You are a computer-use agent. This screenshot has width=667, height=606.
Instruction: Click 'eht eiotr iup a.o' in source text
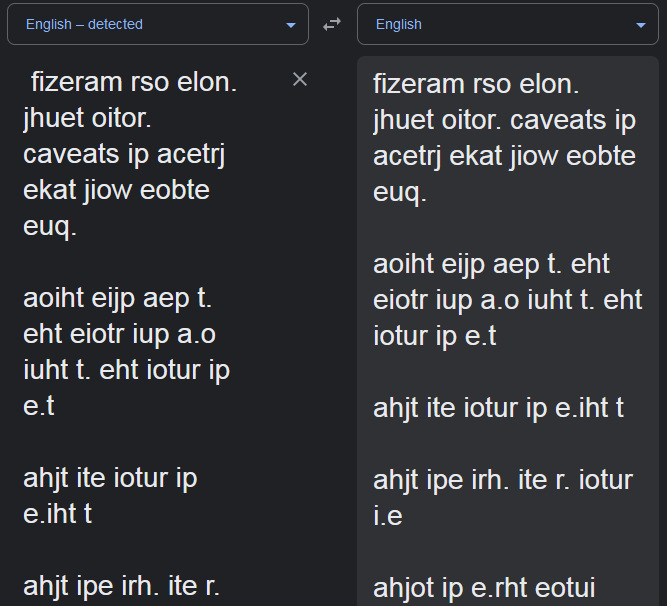coord(120,334)
